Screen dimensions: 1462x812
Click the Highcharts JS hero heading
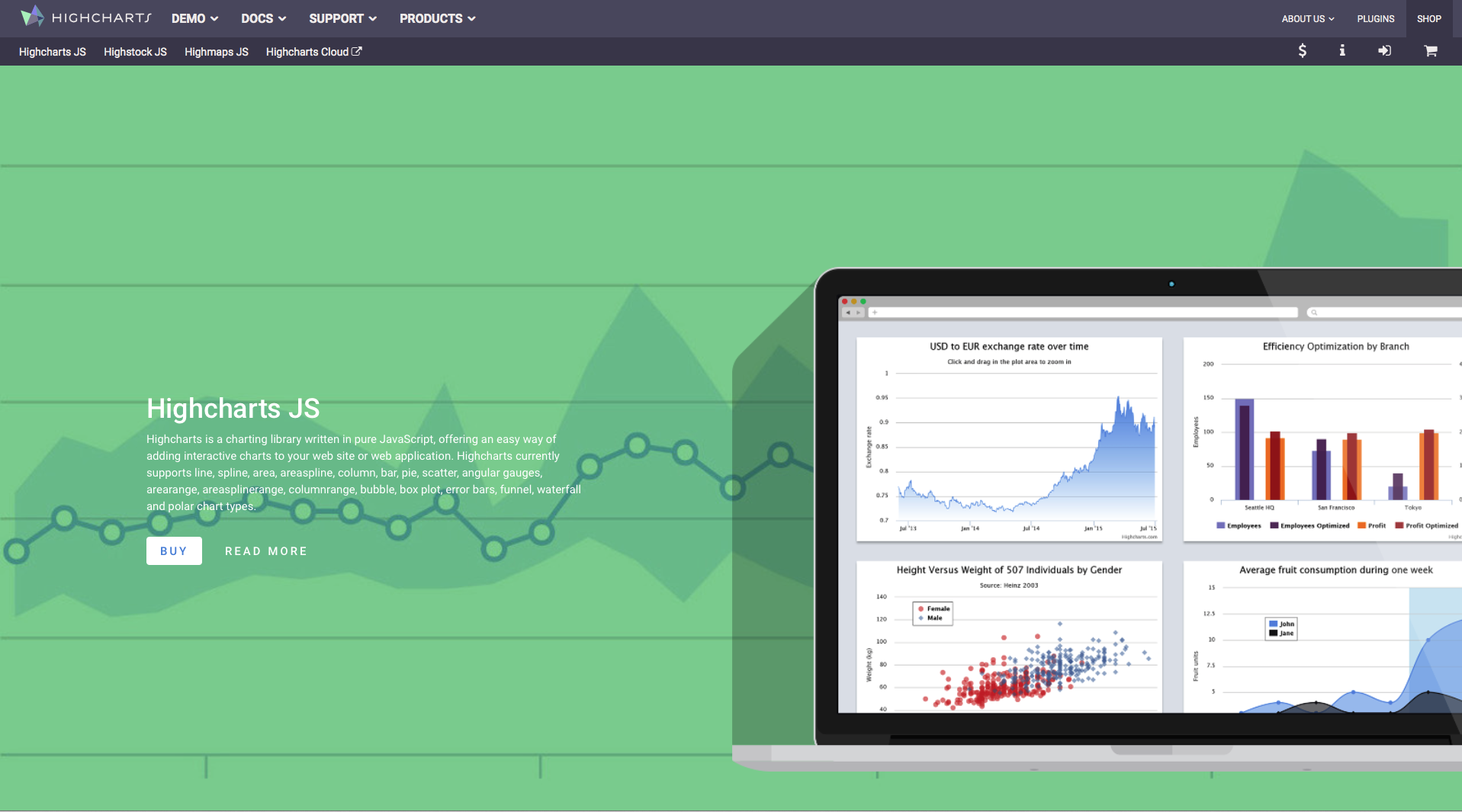coord(233,409)
